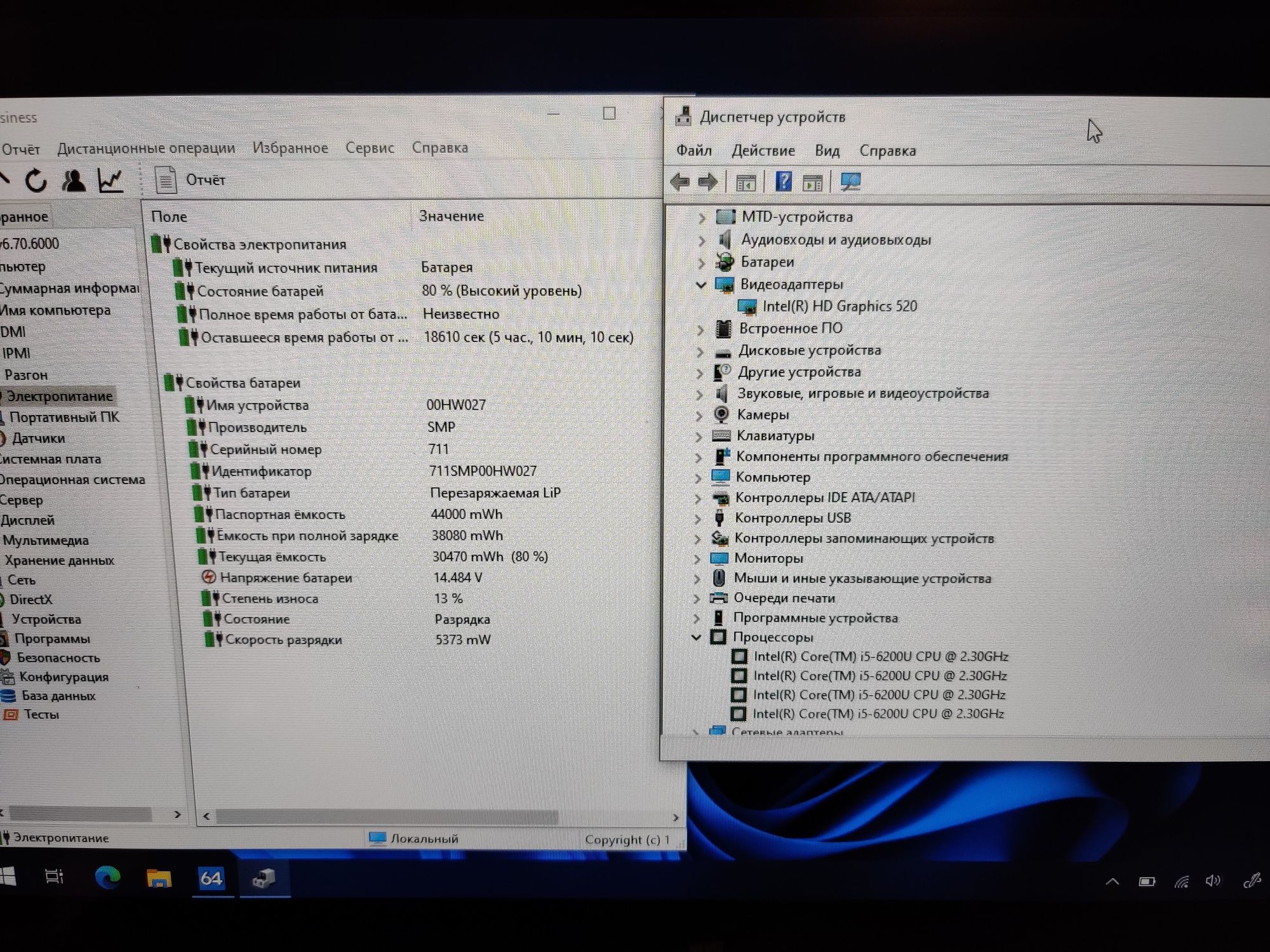1270x952 pixels.
Task: Click the action pane toolbar icon in Device Manager
Action: coord(812,183)
